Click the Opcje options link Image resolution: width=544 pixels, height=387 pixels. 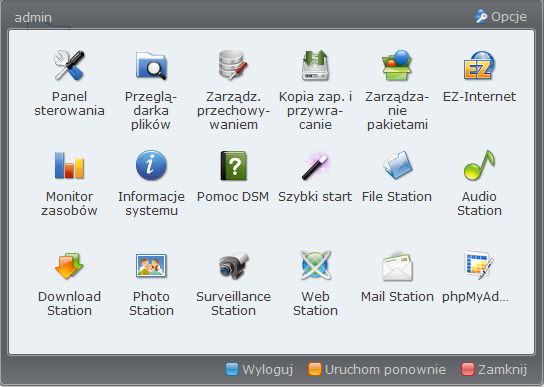(x=501, y=16)
